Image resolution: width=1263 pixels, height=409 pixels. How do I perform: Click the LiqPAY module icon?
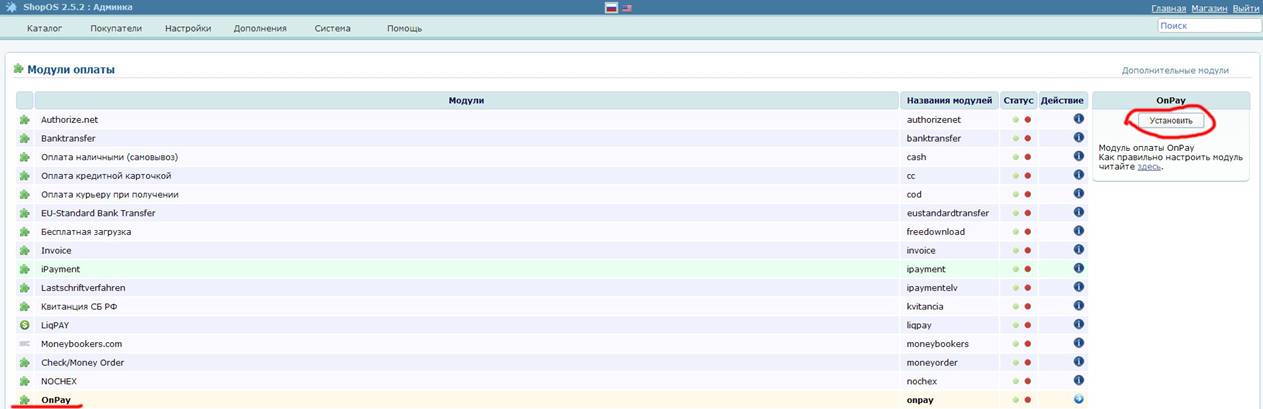25,325
